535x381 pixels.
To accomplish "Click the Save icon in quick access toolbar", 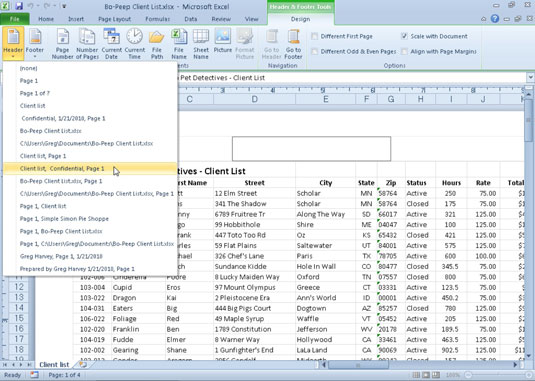I will pyautogui.click(x=19, y=6).
